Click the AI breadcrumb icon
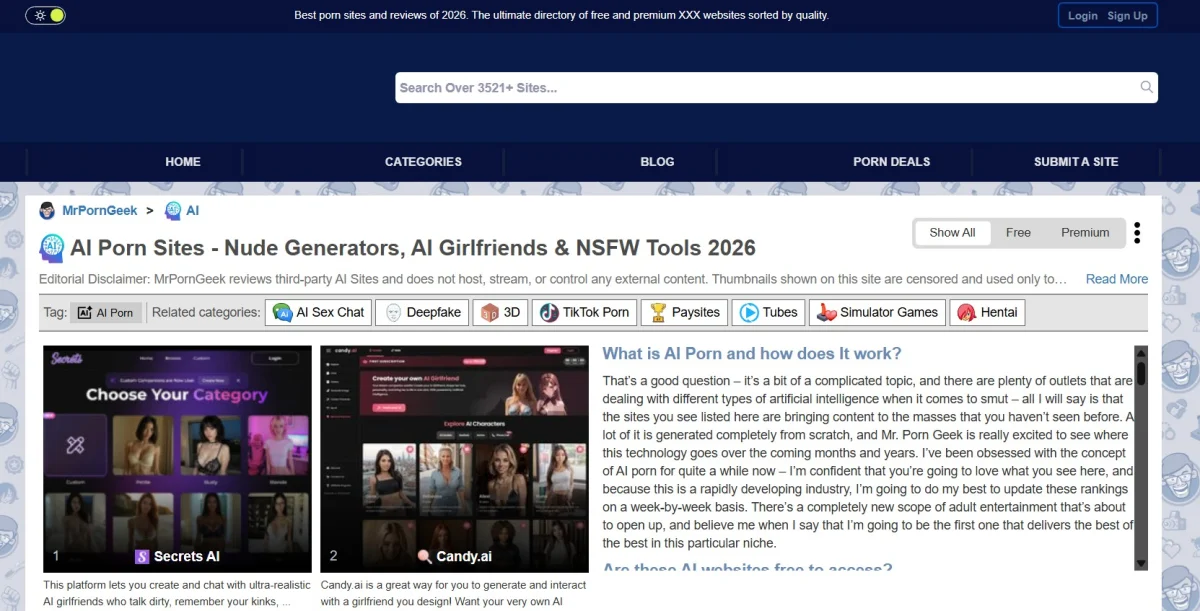The width and height of the screenshot is (1200, 611). 173,211
